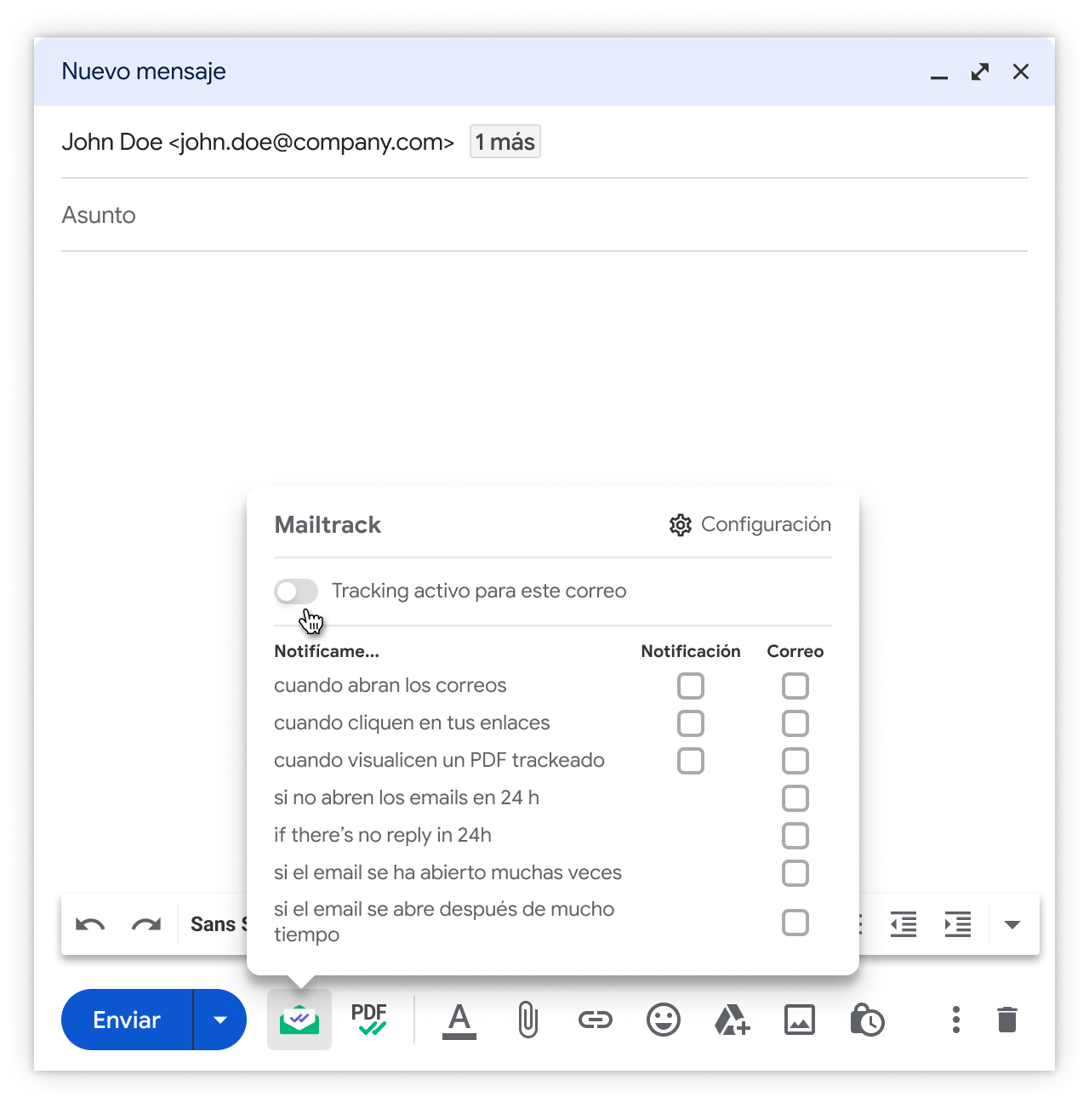Open send options arrow beside Enviar
This screenshot has height=1120, width=1089.
pyautogui.click(x=220, y=1020)
